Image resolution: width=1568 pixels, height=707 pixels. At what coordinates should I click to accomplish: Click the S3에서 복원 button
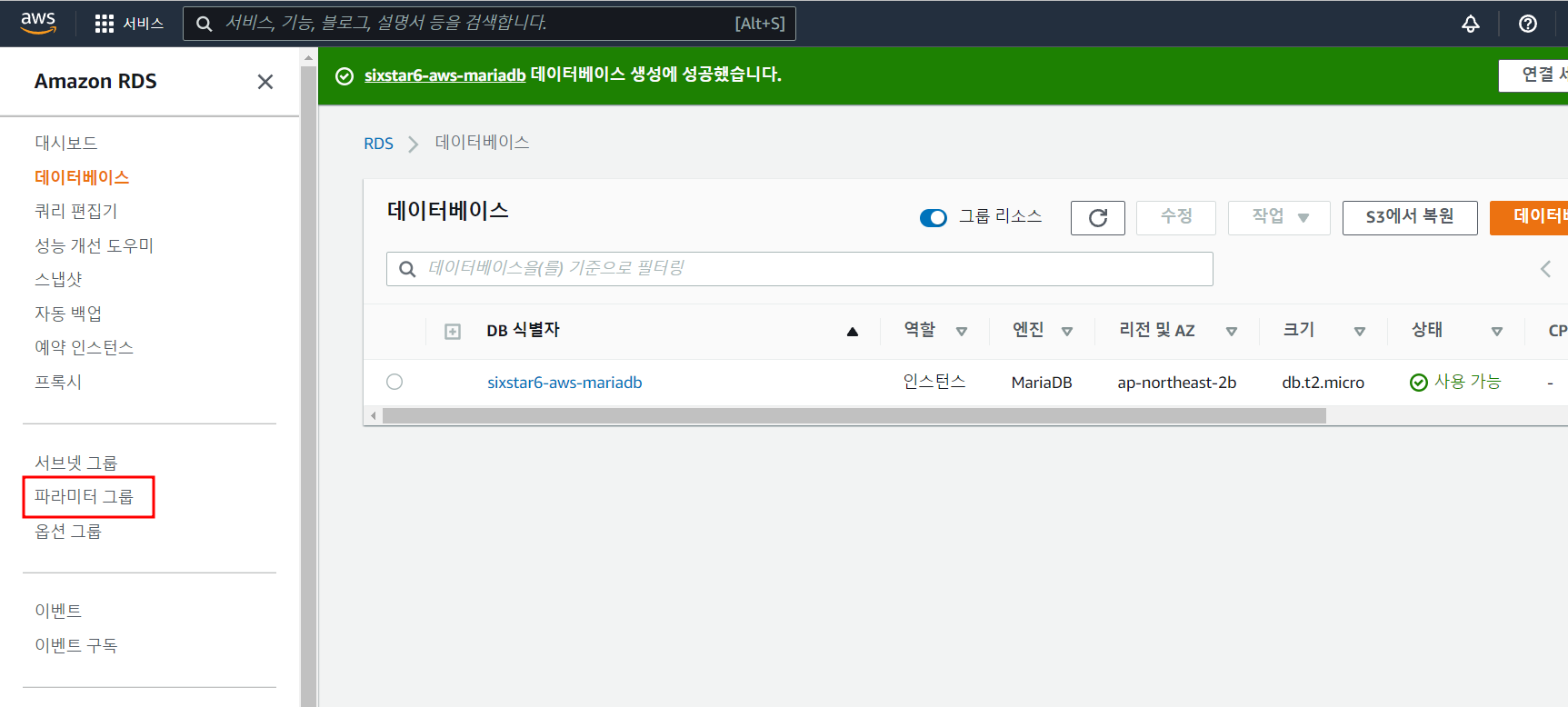tap(1409, 217)
